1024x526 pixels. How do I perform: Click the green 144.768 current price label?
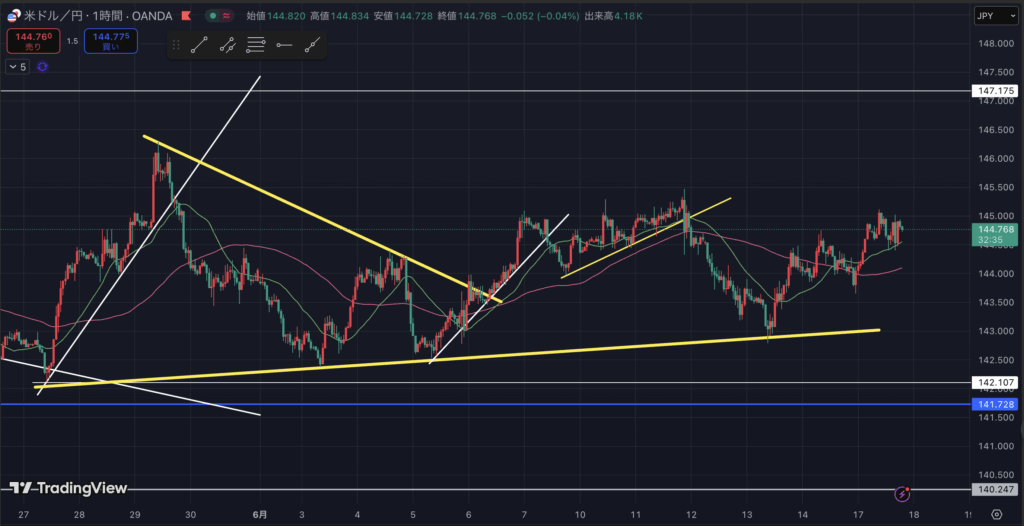pyautogui.click(x=995, y=235)
